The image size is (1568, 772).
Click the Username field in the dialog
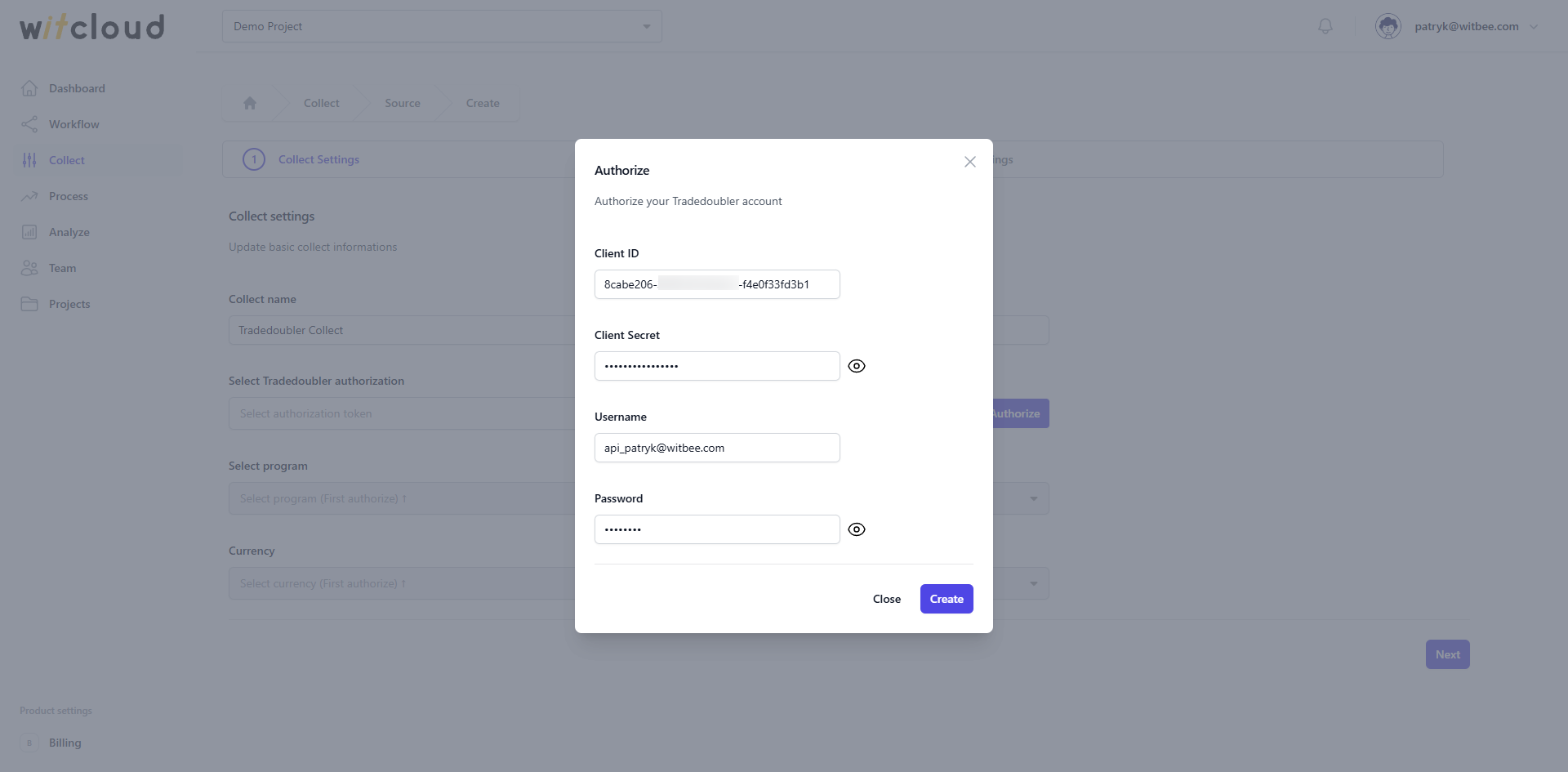point(717,448)
